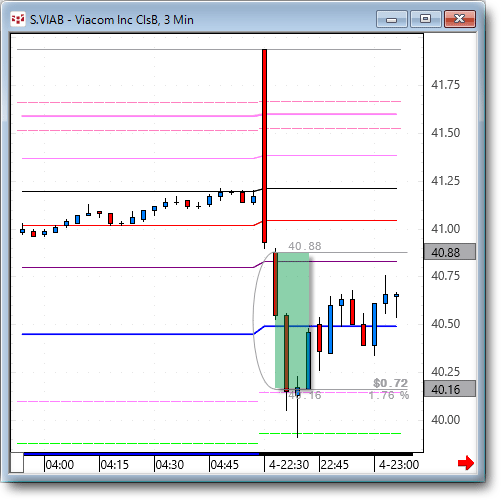Minimize the S.VIAB chart window

(x=392, y=19)
